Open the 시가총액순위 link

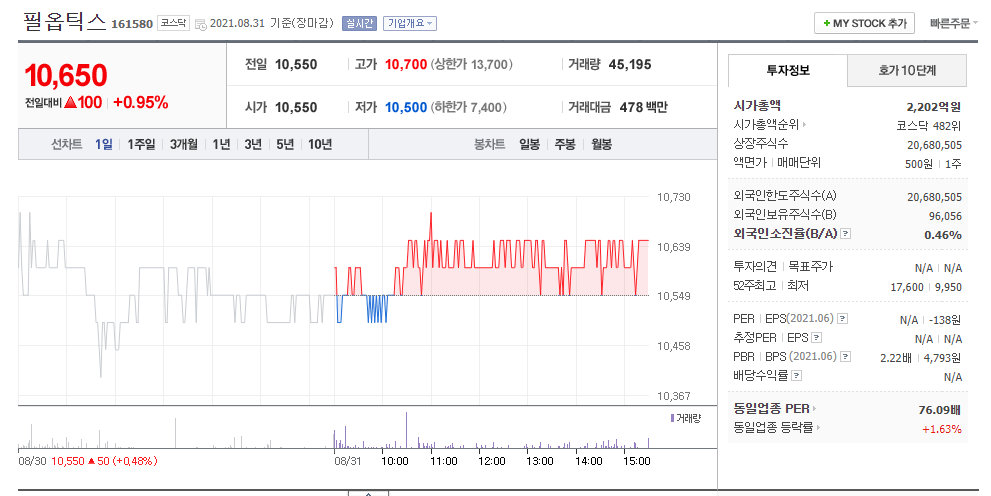pyautogui.click(x=766, y=125)
